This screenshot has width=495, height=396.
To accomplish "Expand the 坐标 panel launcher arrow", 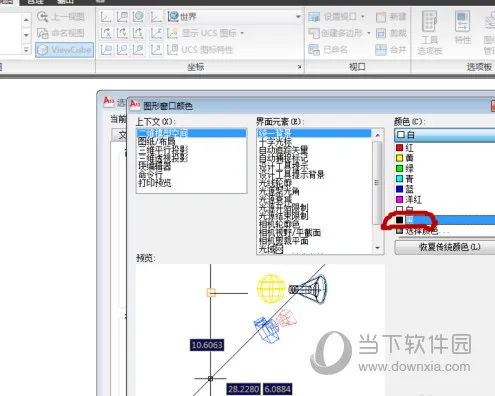I will [300, 67].
